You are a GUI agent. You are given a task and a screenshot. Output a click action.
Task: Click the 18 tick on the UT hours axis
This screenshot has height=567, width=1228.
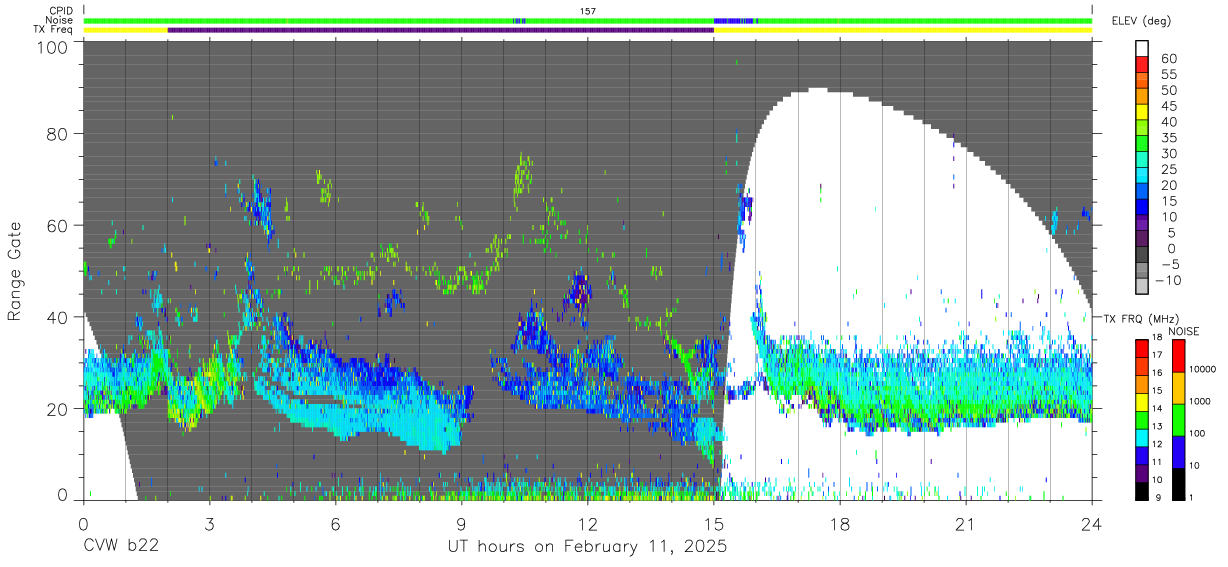click(x=839, y=524)
